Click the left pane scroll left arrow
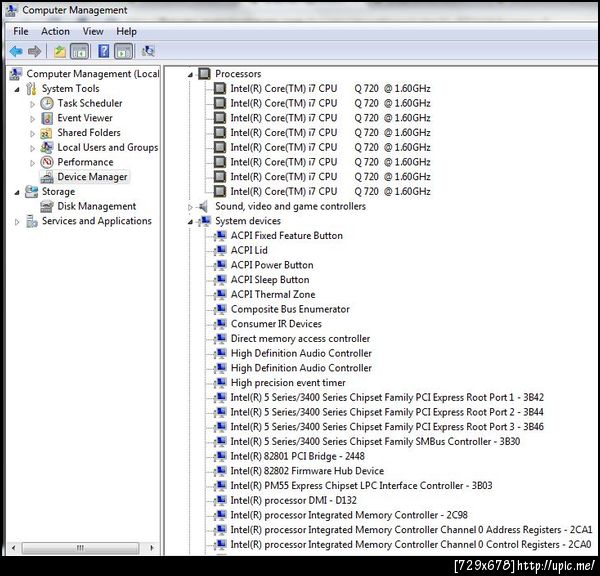The height and width of the screenshot is (576, 600). 13,548
